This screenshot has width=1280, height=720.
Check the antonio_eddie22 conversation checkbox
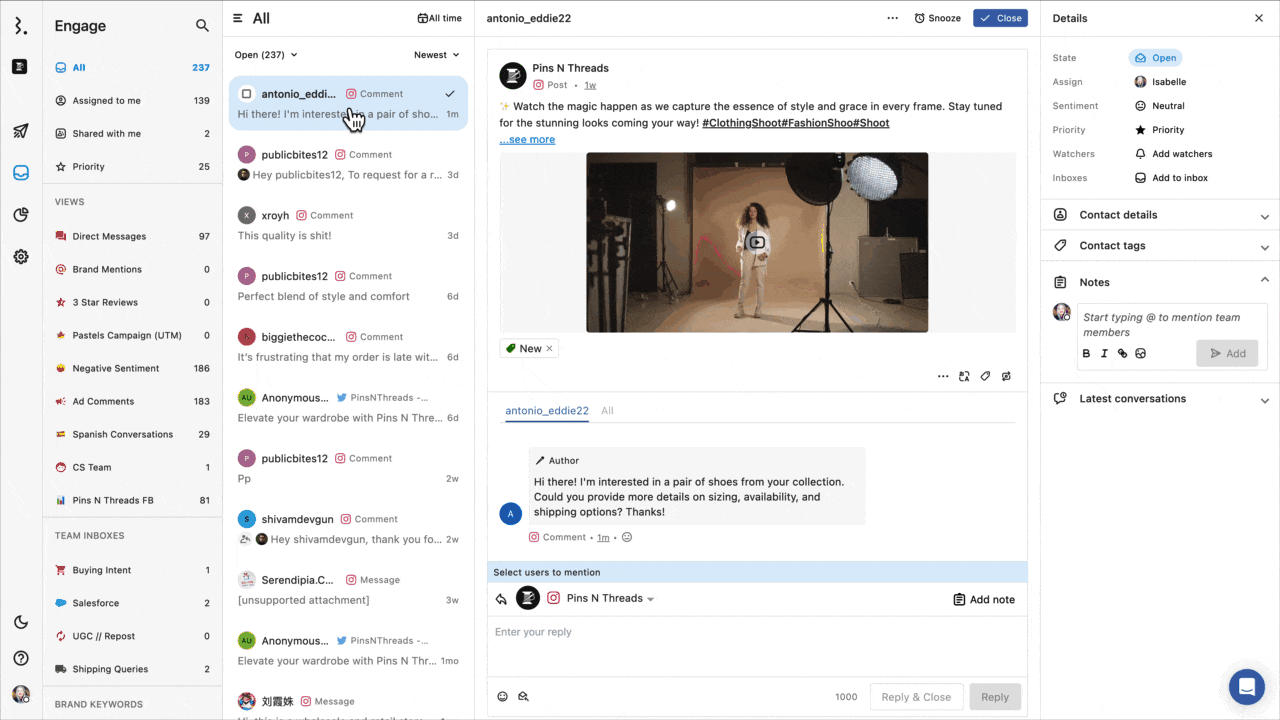point(246,92)
